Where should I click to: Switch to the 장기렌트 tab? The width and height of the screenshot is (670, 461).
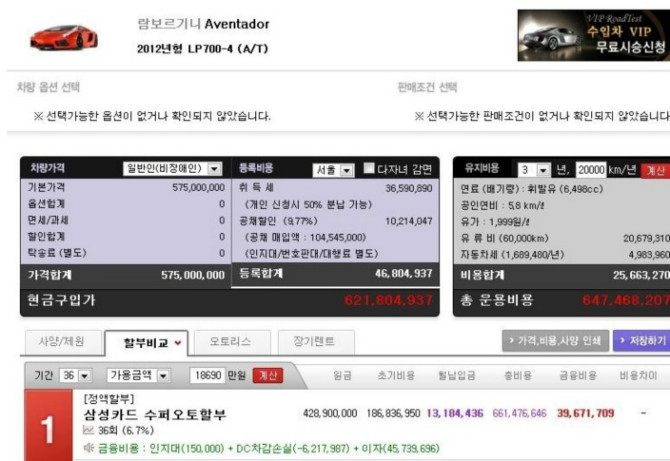click(x=314, y=342)
